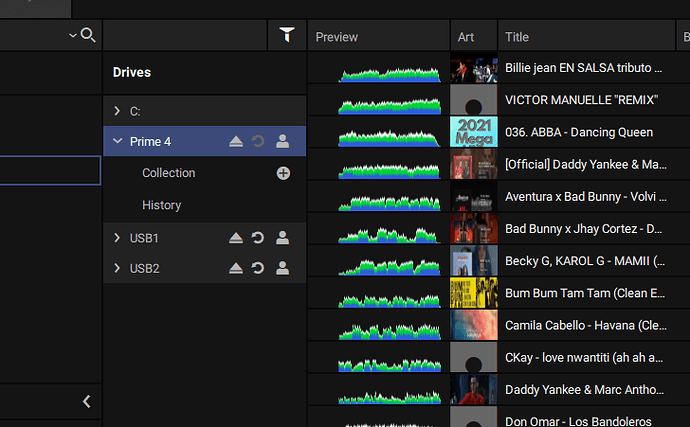Click the outlined field in left panel
Image resolution: width=690 pixels, height=427 pixels.
(50, 170)
